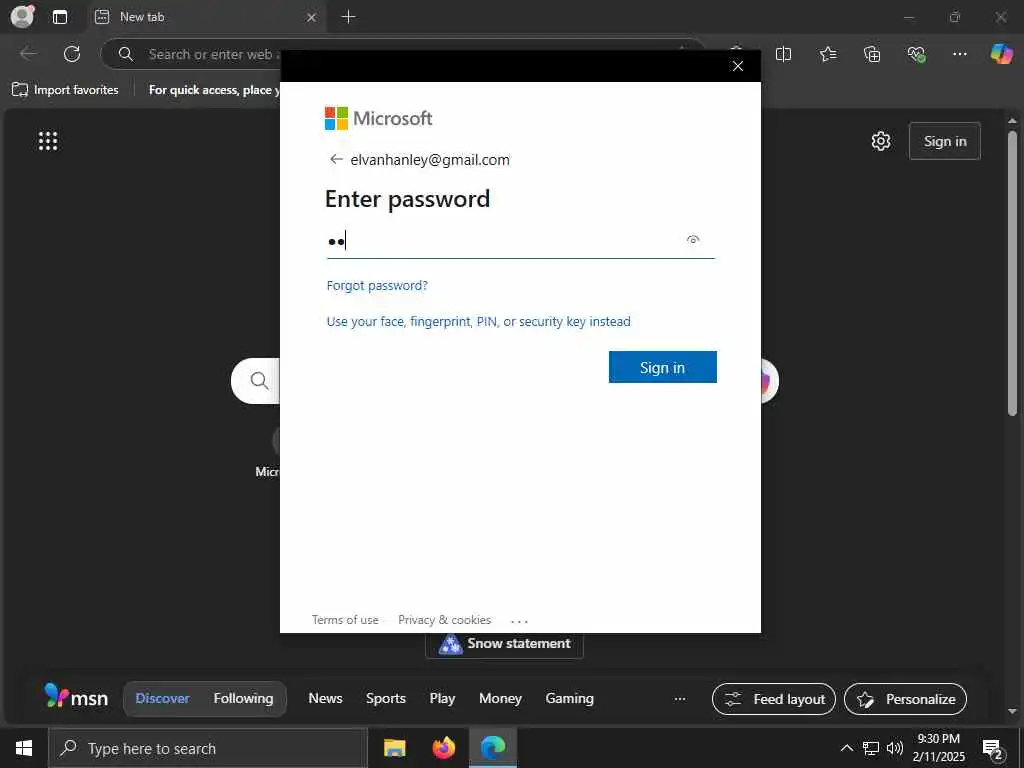Open the Windows Start menu
Viewport: 1024px width, 768px height.
(24, 748)
